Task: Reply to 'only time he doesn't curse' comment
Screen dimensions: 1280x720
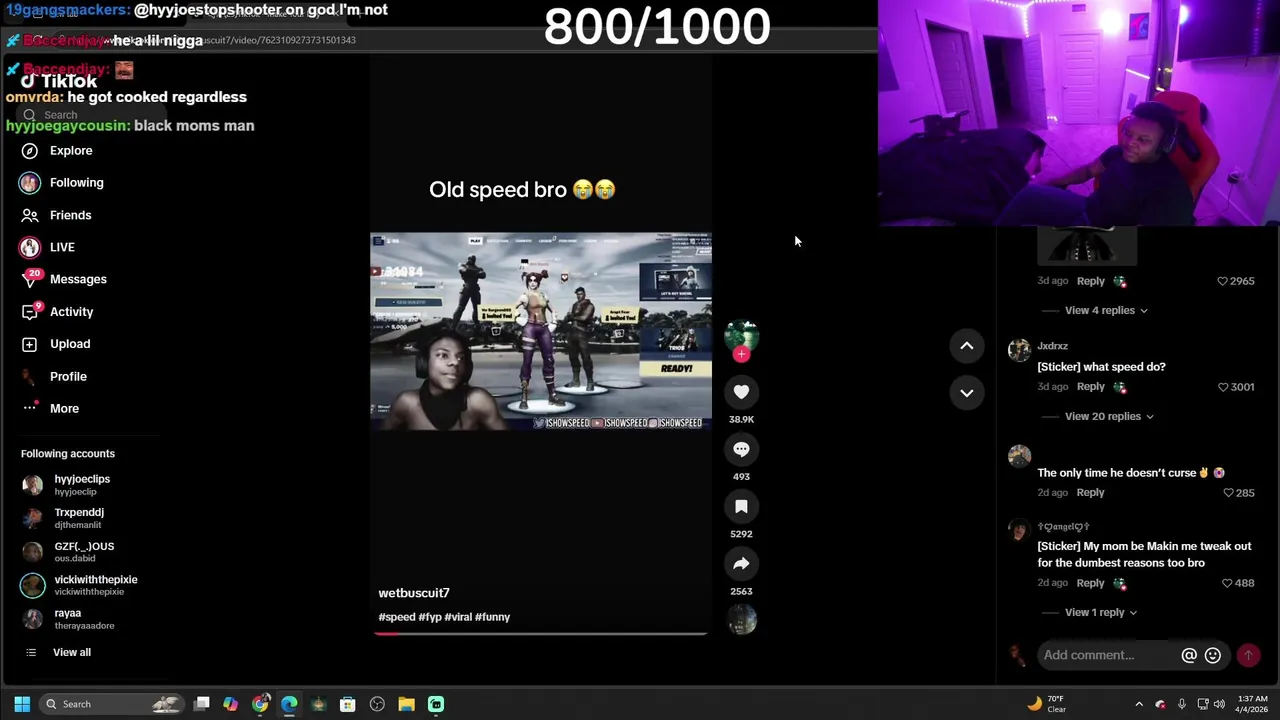Action: point(1090,493)
